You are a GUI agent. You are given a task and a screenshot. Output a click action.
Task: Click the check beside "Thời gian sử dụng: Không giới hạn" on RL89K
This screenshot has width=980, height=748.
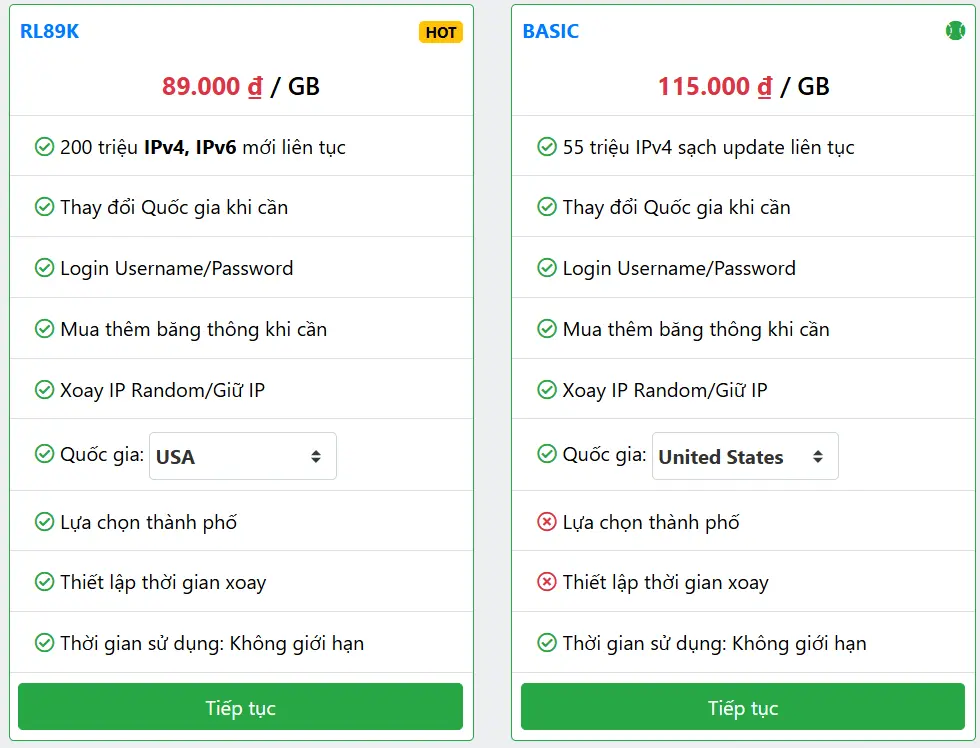tap(44, 643)
